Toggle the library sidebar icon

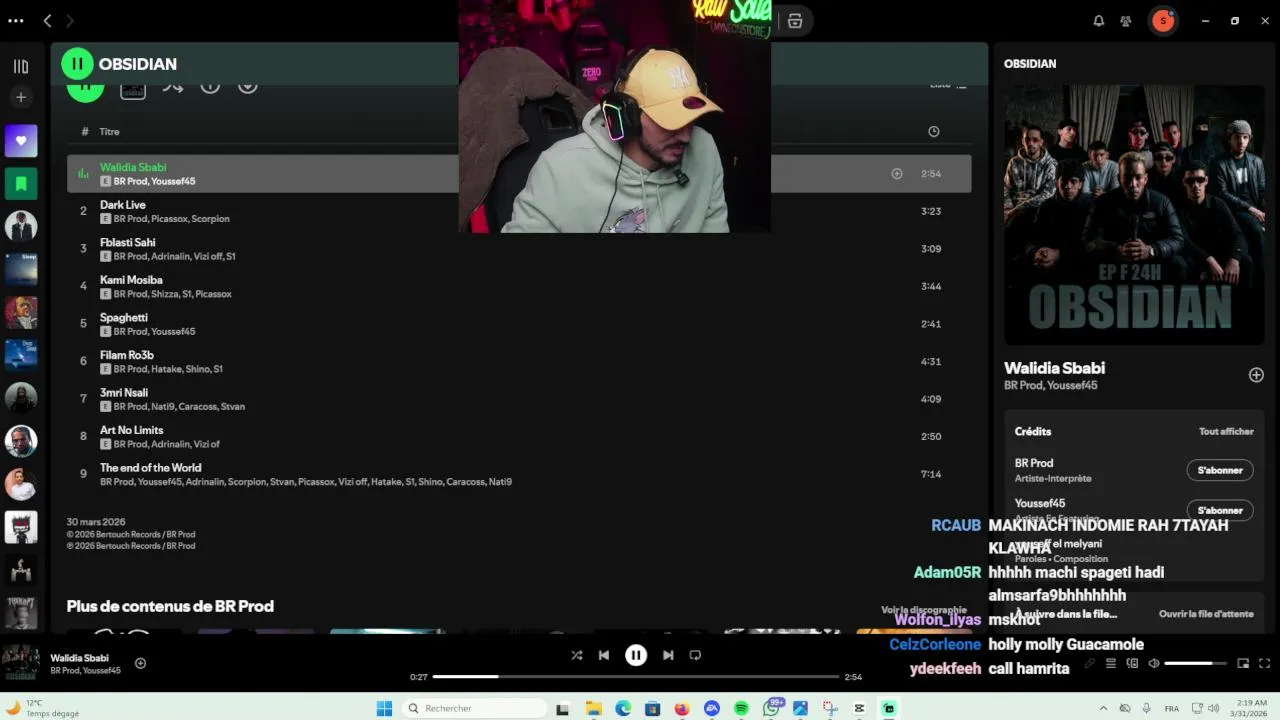click(21, 67)
